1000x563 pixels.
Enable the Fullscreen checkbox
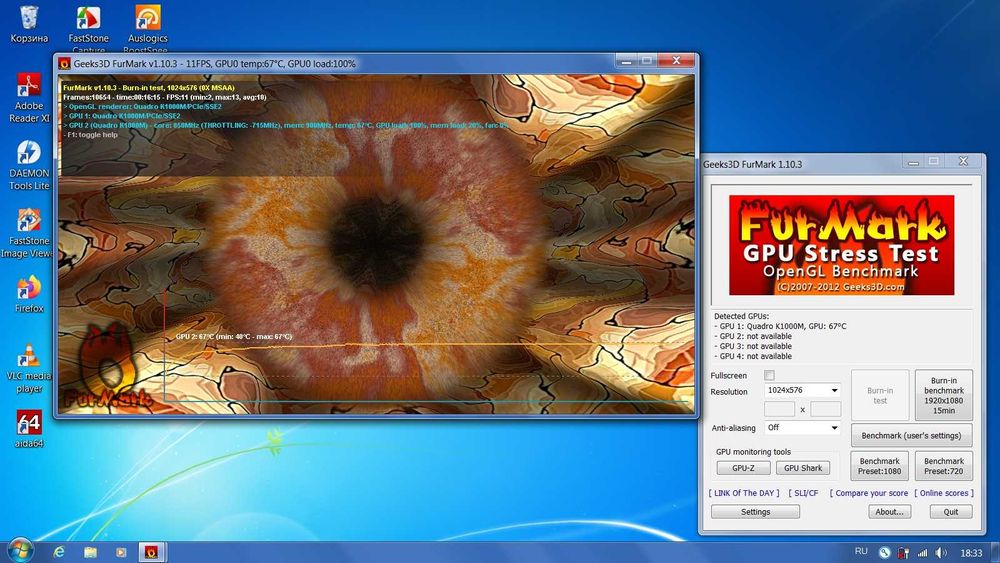769,375
